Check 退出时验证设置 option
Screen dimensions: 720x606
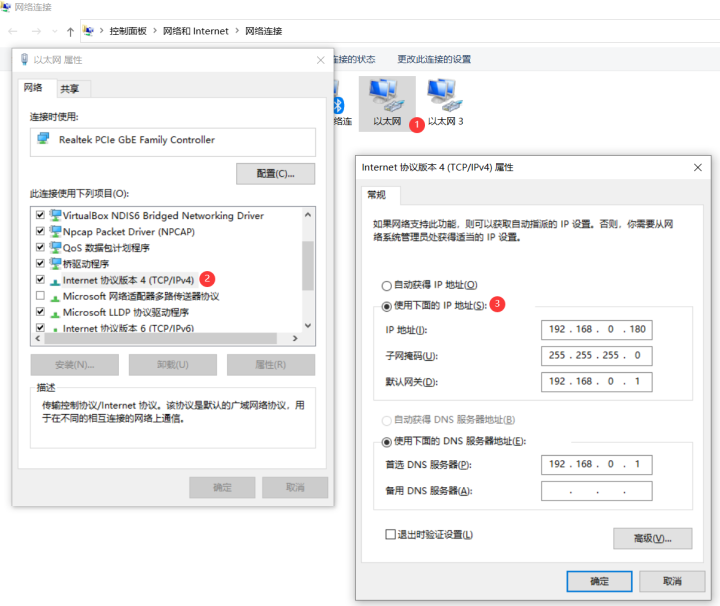tap(391, 535)
